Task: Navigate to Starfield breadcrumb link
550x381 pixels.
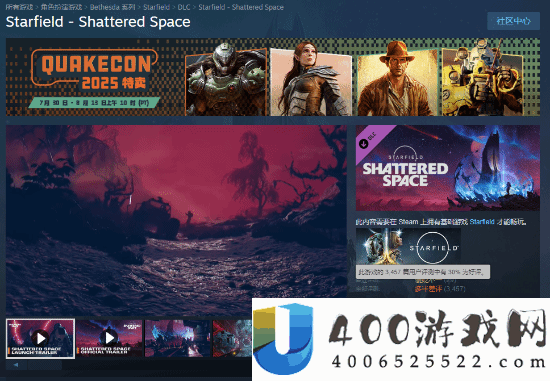Action: point(156,7)
